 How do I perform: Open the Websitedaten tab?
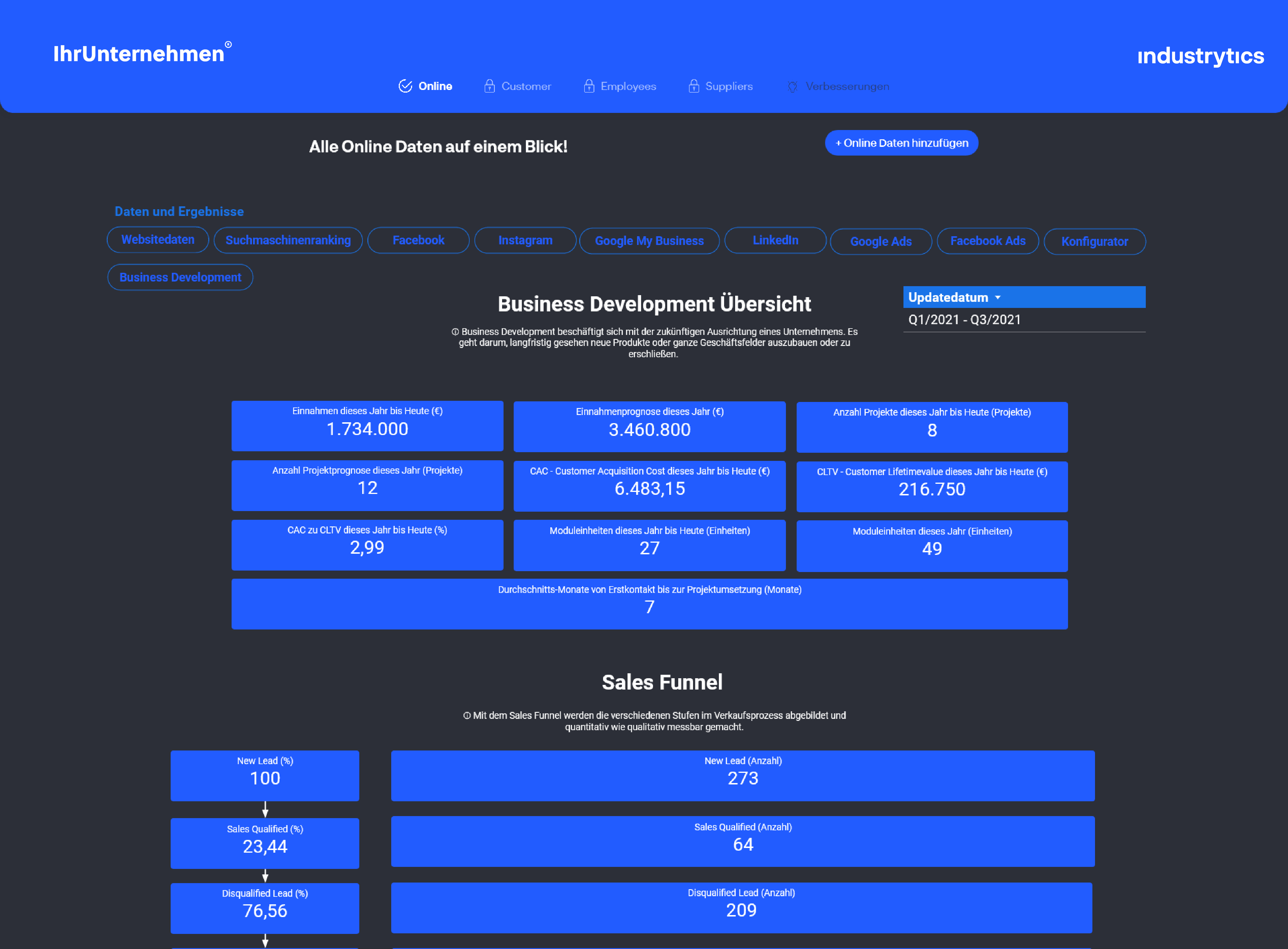[x=158, y=239]
